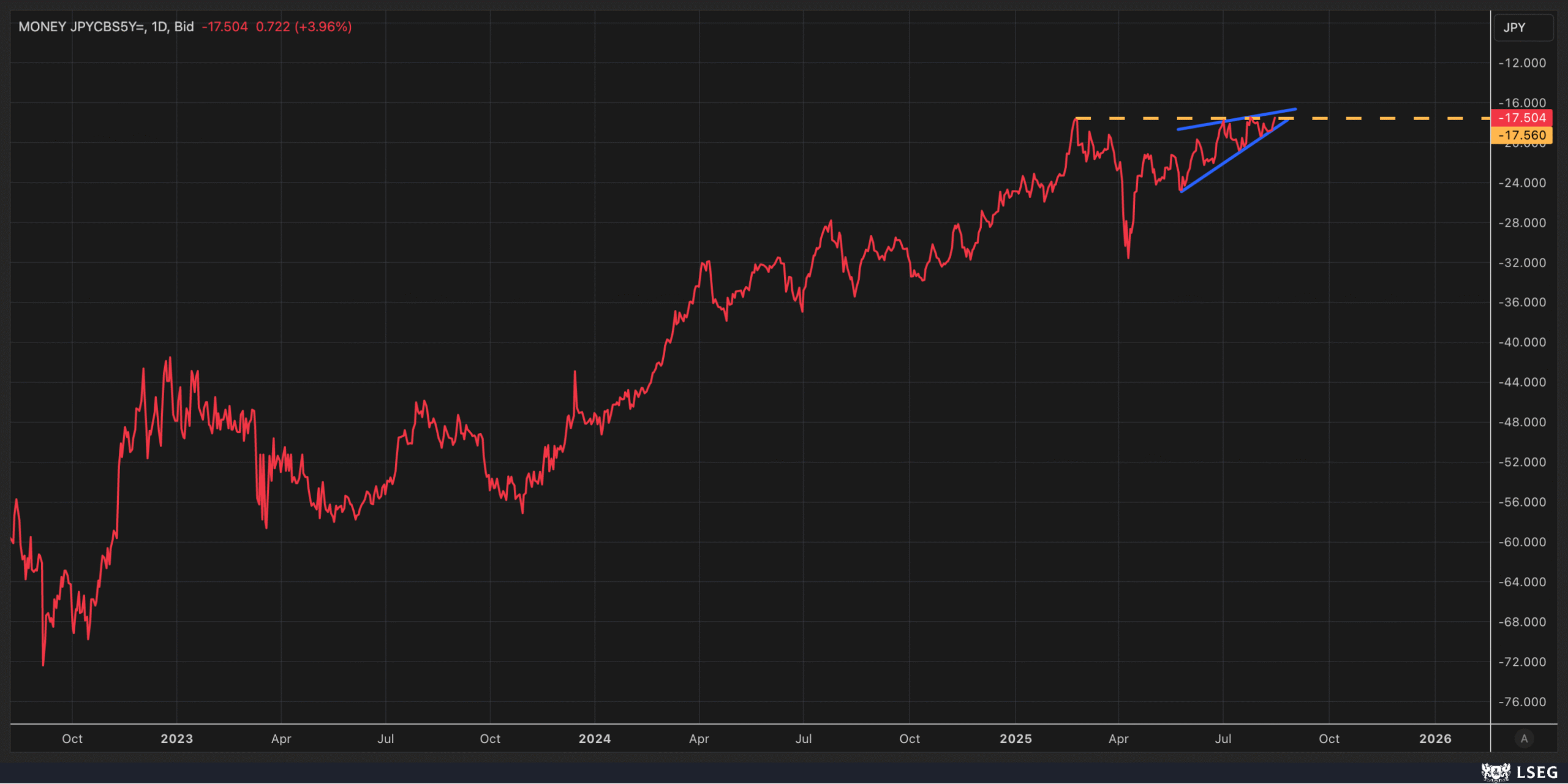Screen dimensions: 1568x784
Task: Click the -60.000 price axis label
Action: coord(1522,542)
